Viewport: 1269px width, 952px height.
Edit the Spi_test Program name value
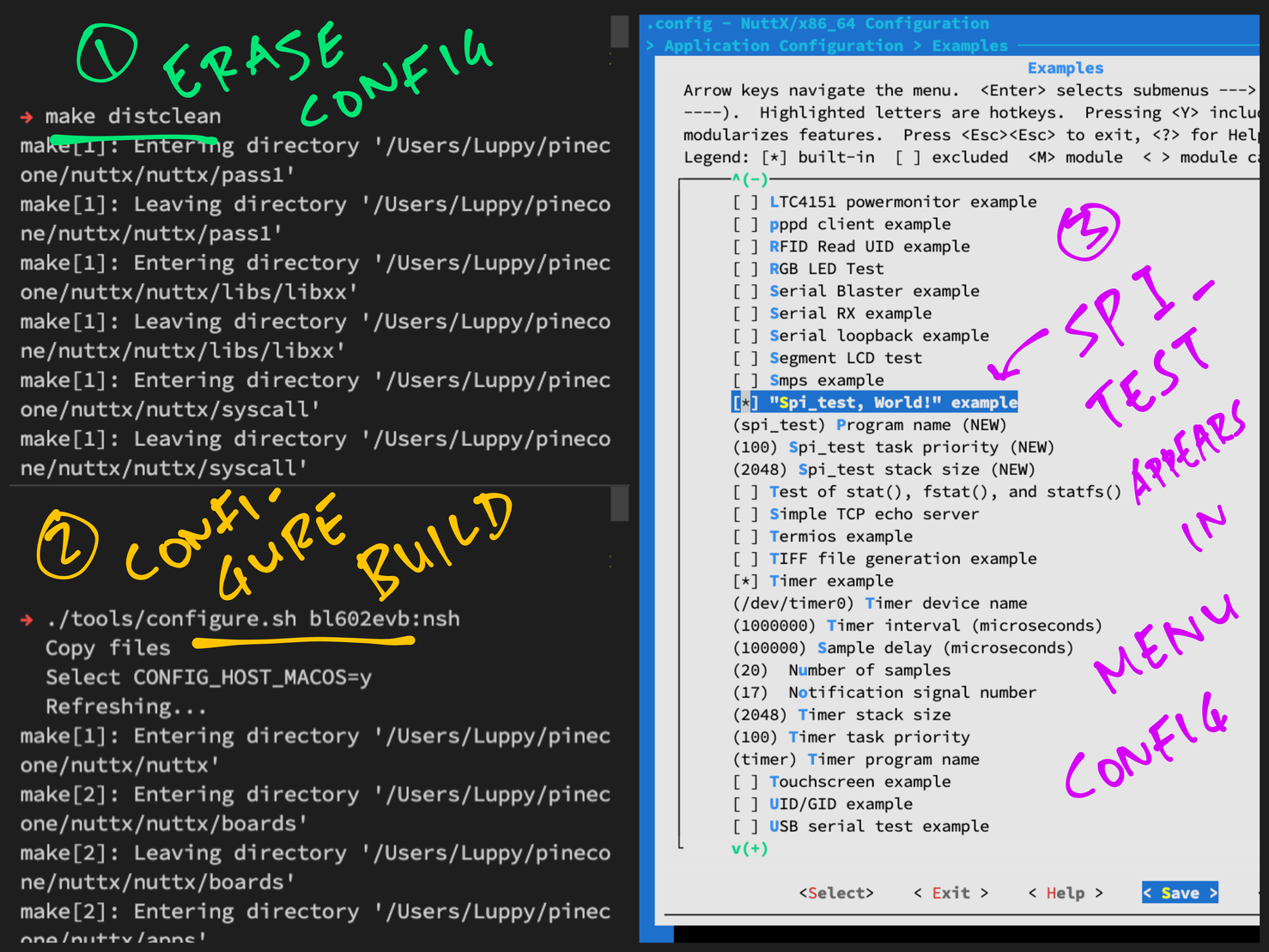869,425
